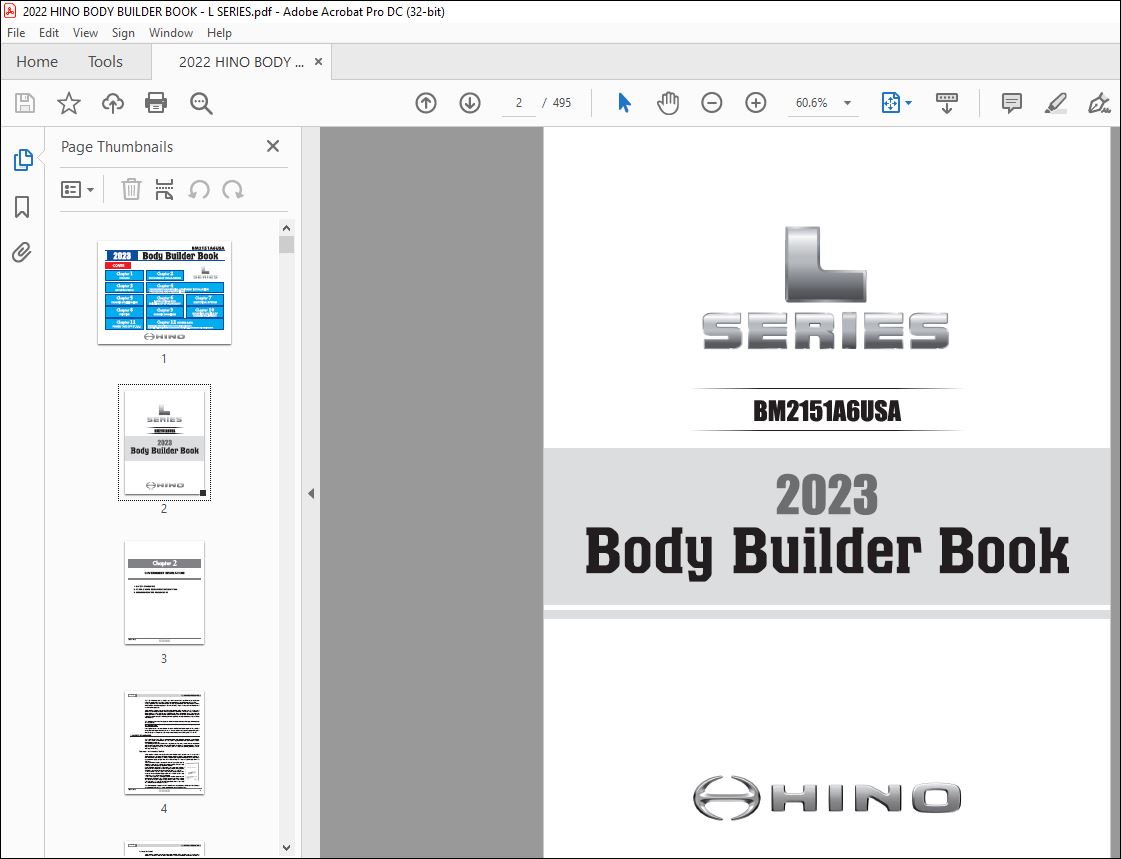Open the find text magnifier icon
Viewport: 1121px width, 859px height.
(x=201, y=104)
